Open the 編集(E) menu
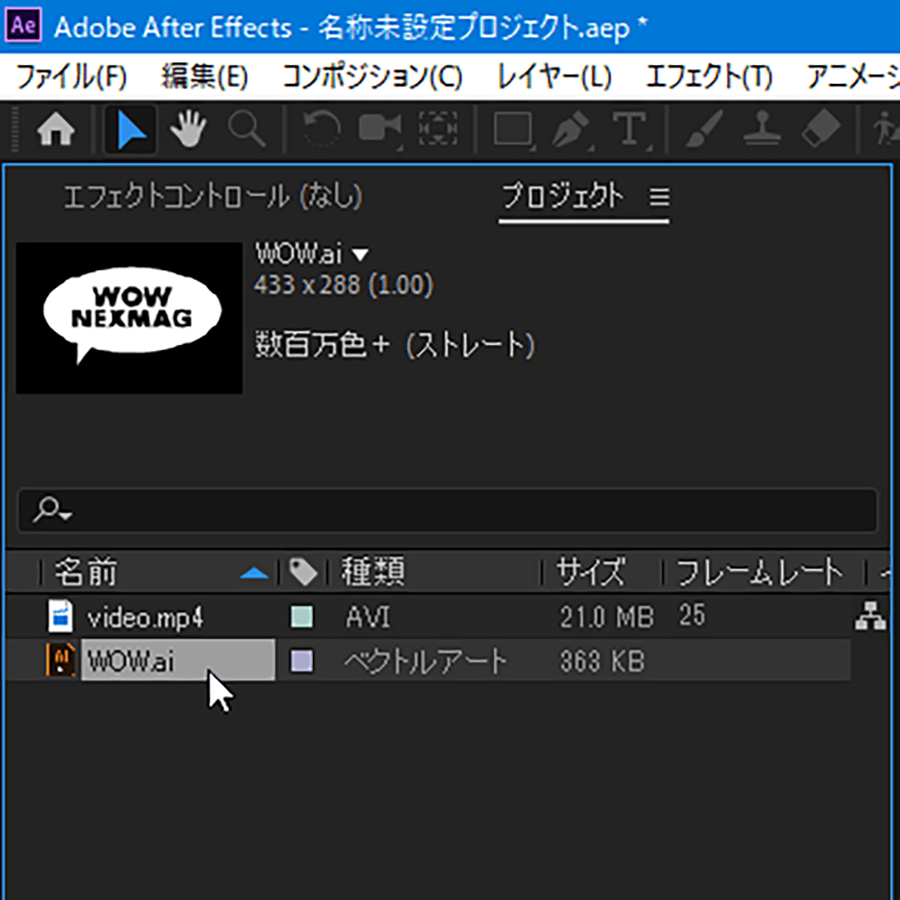The height and width of the screenshot is (900, 900). (x=205, y=77)
